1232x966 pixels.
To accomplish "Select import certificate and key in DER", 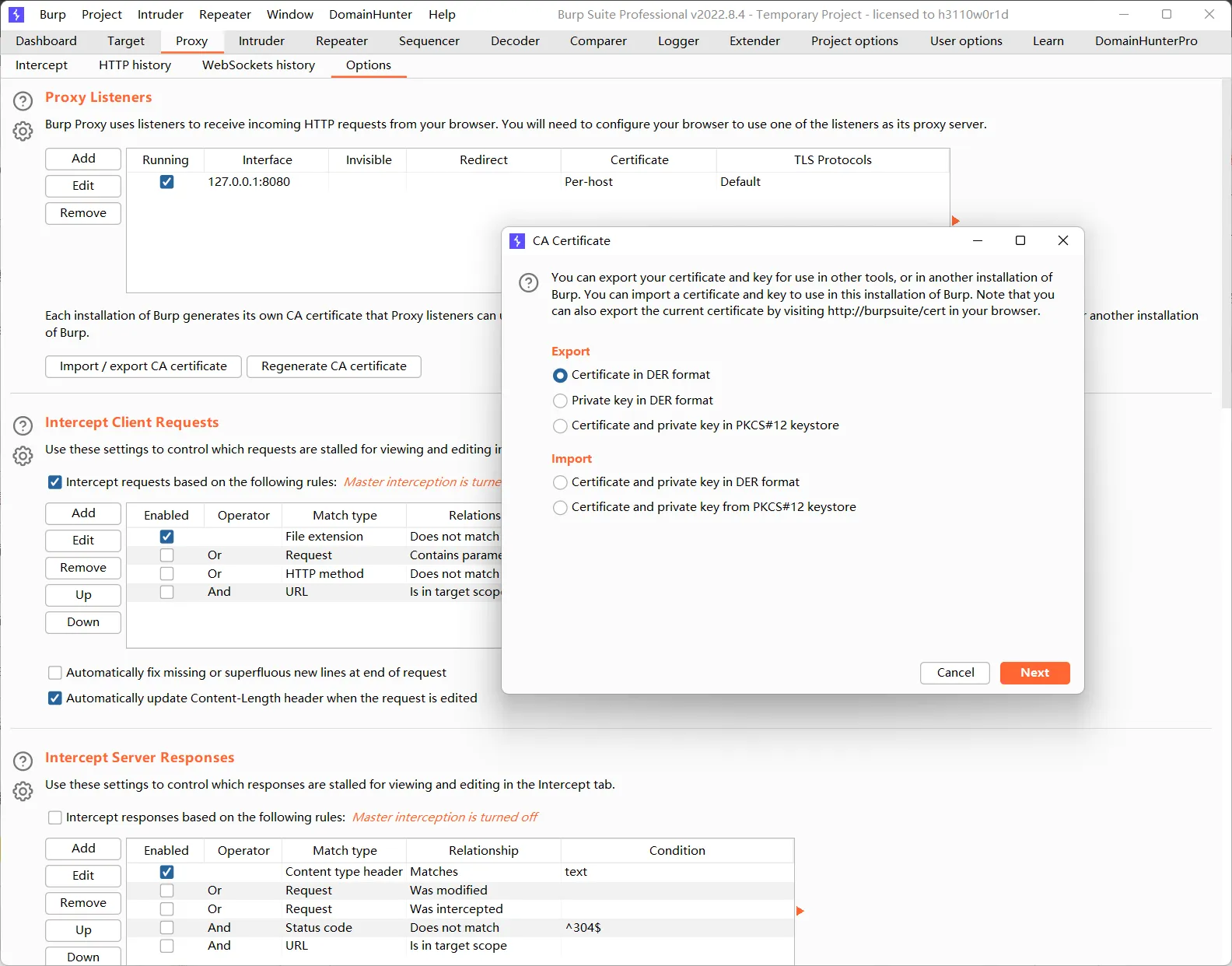I will pyautogui.click(x=560, y=482).
